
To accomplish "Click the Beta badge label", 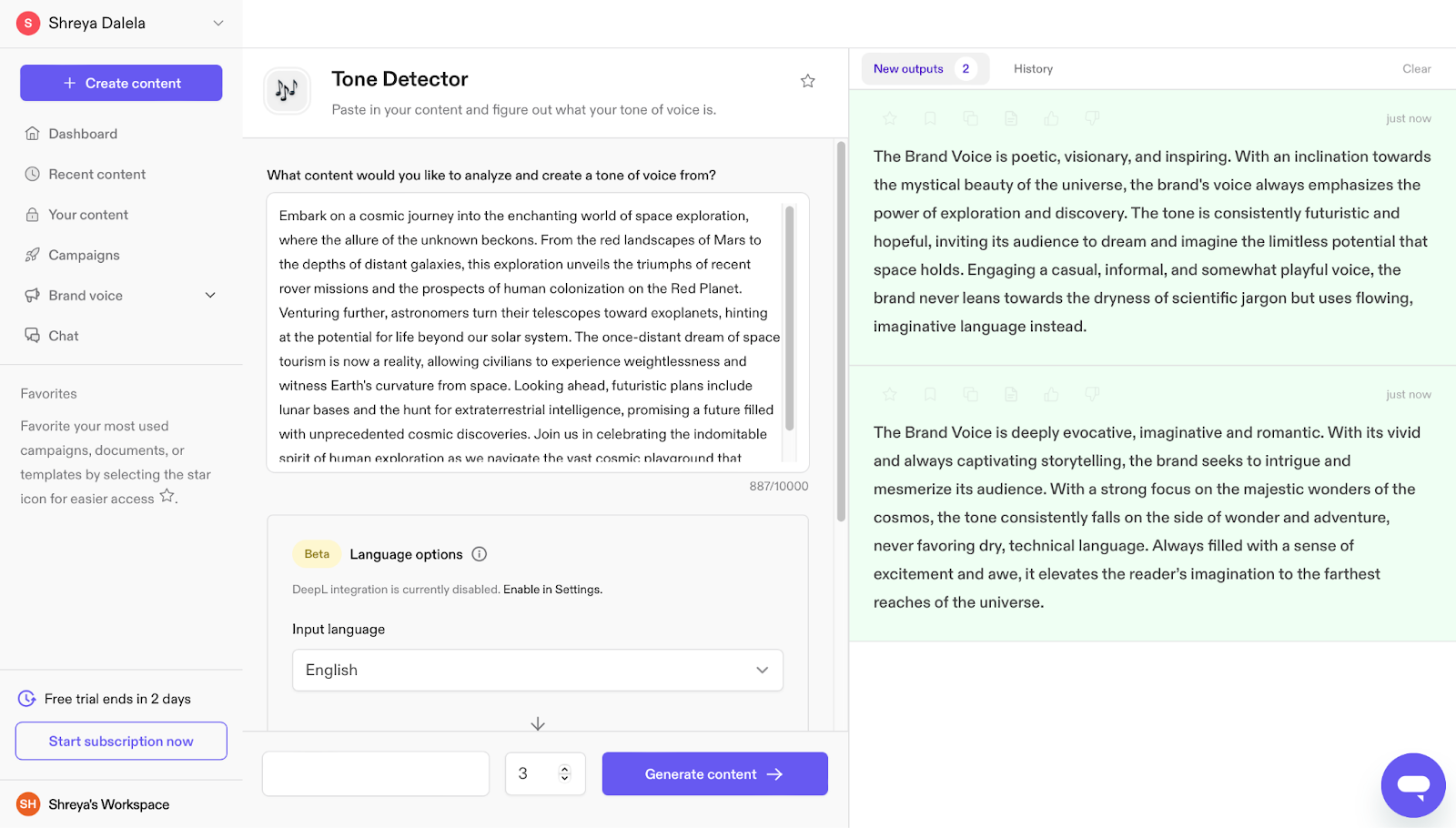I will coord(317,554).
